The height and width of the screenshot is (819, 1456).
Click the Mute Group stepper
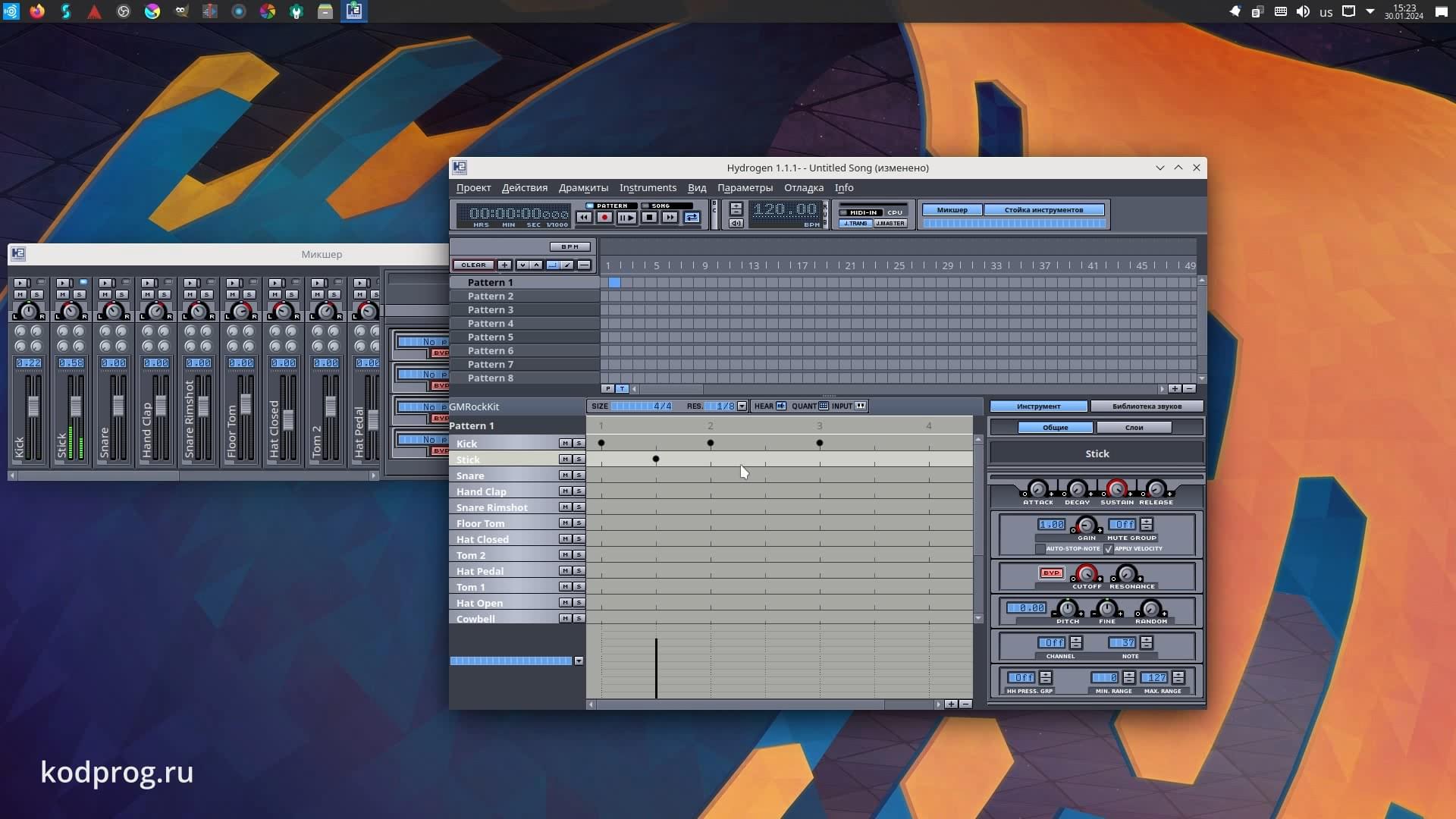point(1147,524)
